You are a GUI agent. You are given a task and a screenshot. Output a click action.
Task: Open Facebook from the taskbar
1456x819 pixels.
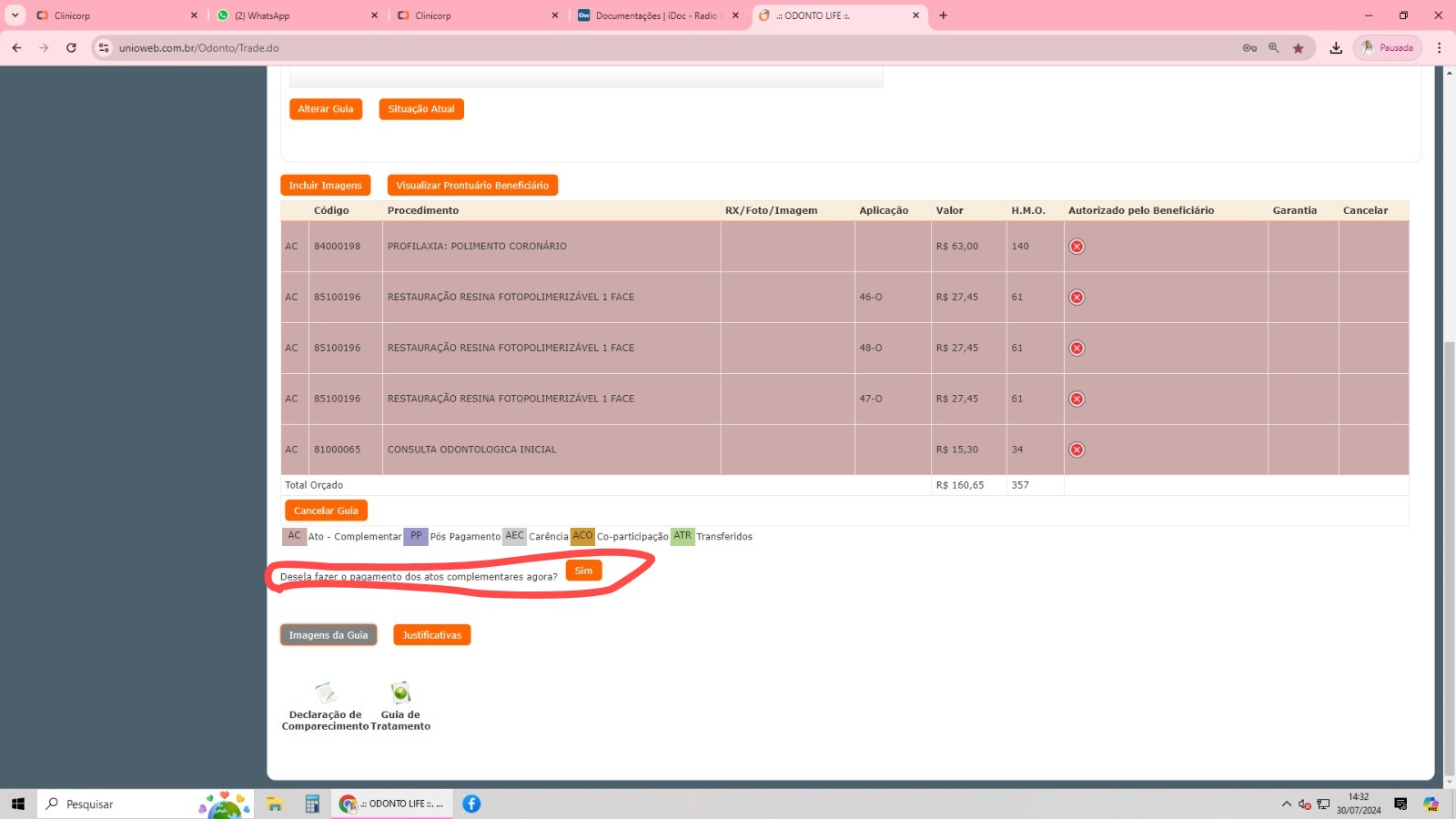[x=471, y=804]
